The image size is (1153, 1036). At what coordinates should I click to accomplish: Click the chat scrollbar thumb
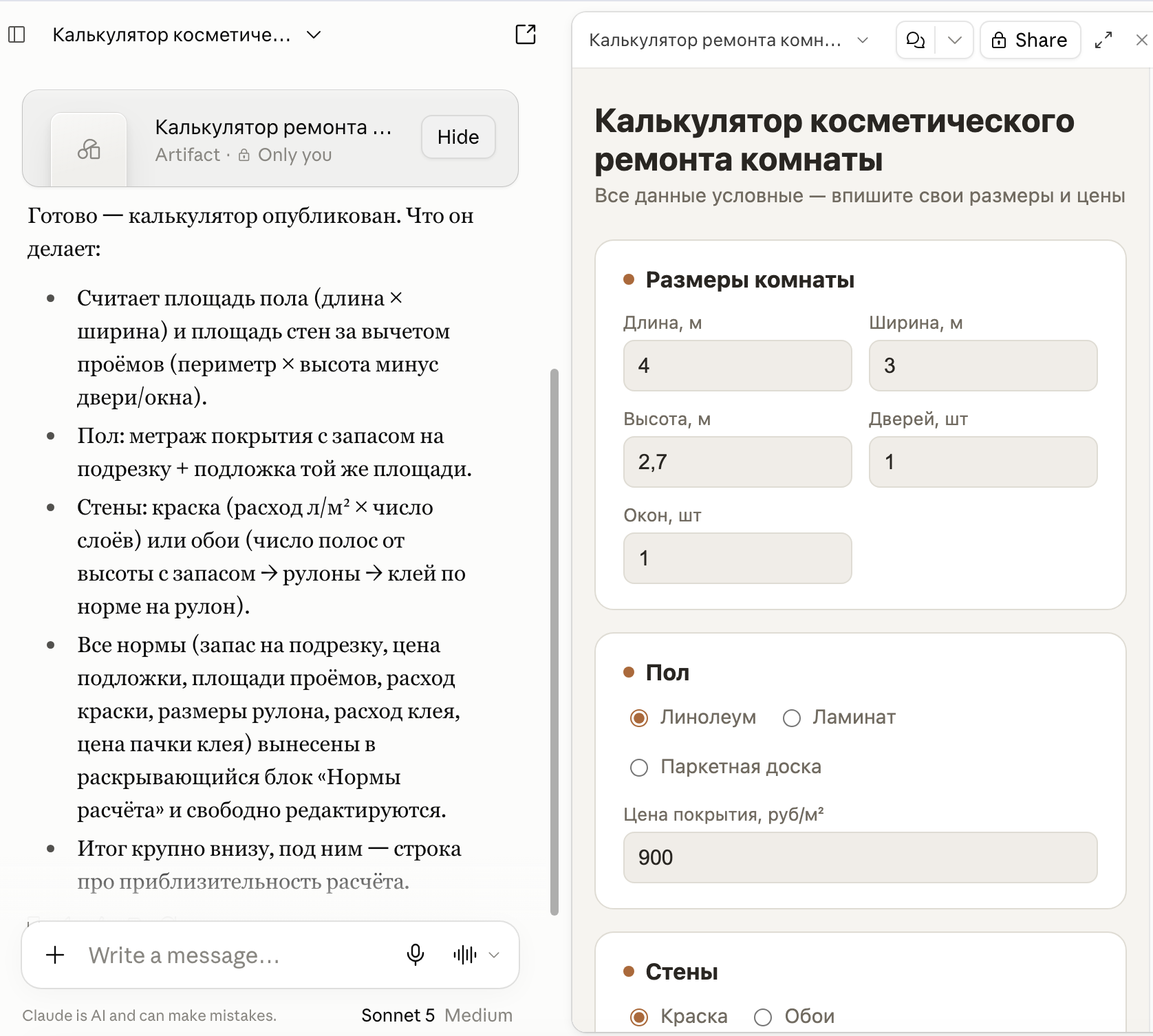point(554,643)
